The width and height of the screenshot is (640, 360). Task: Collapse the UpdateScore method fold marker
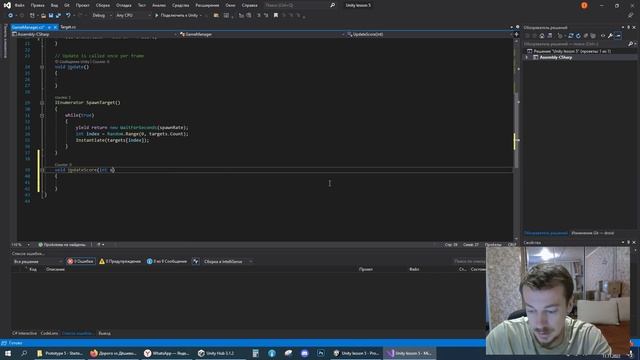(42, 170)
